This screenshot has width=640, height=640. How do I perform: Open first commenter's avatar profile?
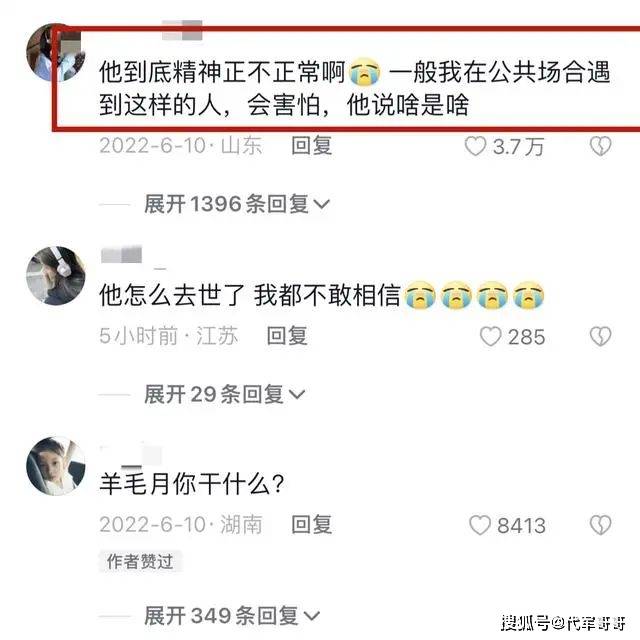(x=56, y=53)
